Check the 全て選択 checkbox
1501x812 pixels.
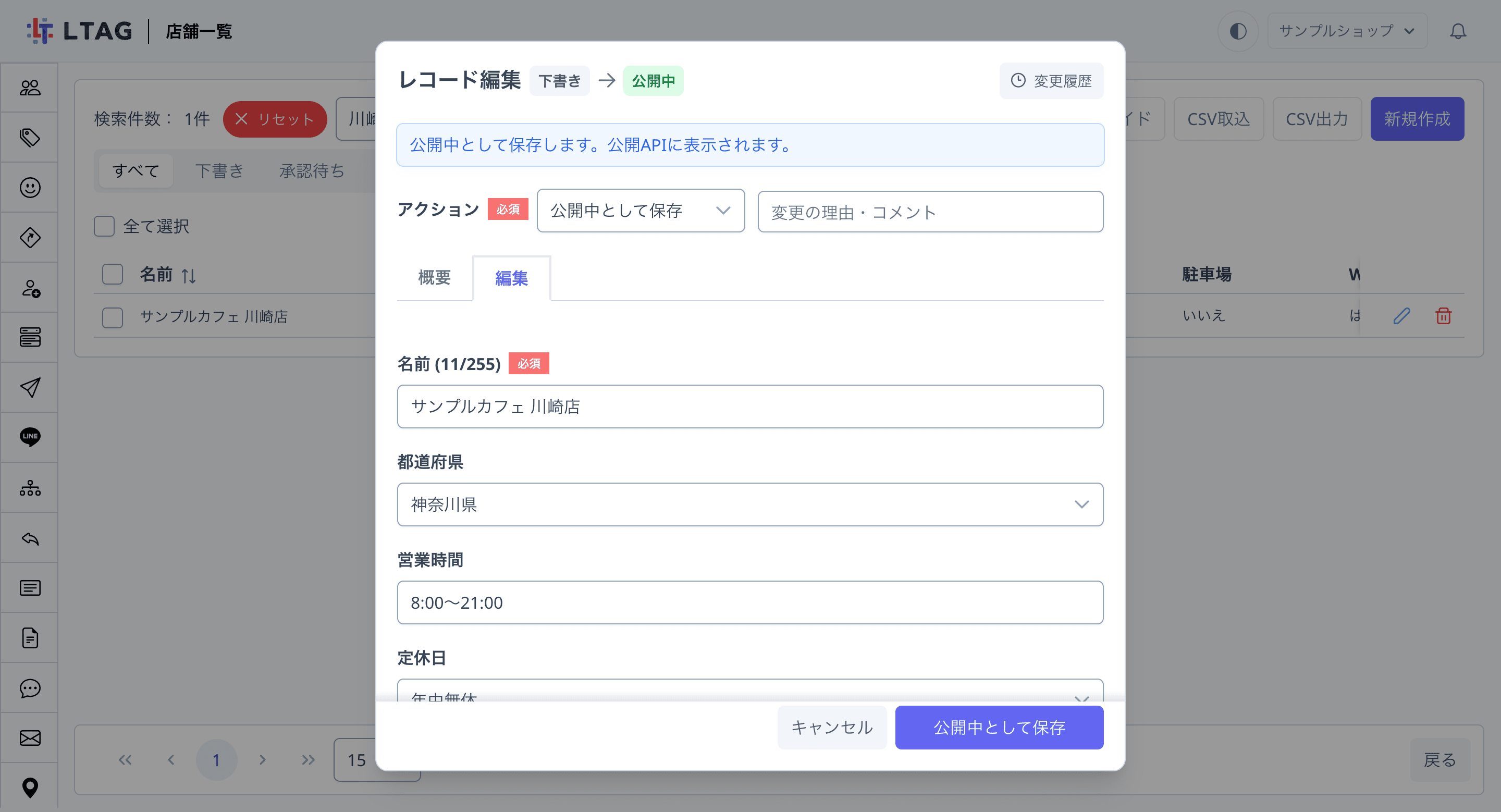pyautogui.click(x=104, y=226)
